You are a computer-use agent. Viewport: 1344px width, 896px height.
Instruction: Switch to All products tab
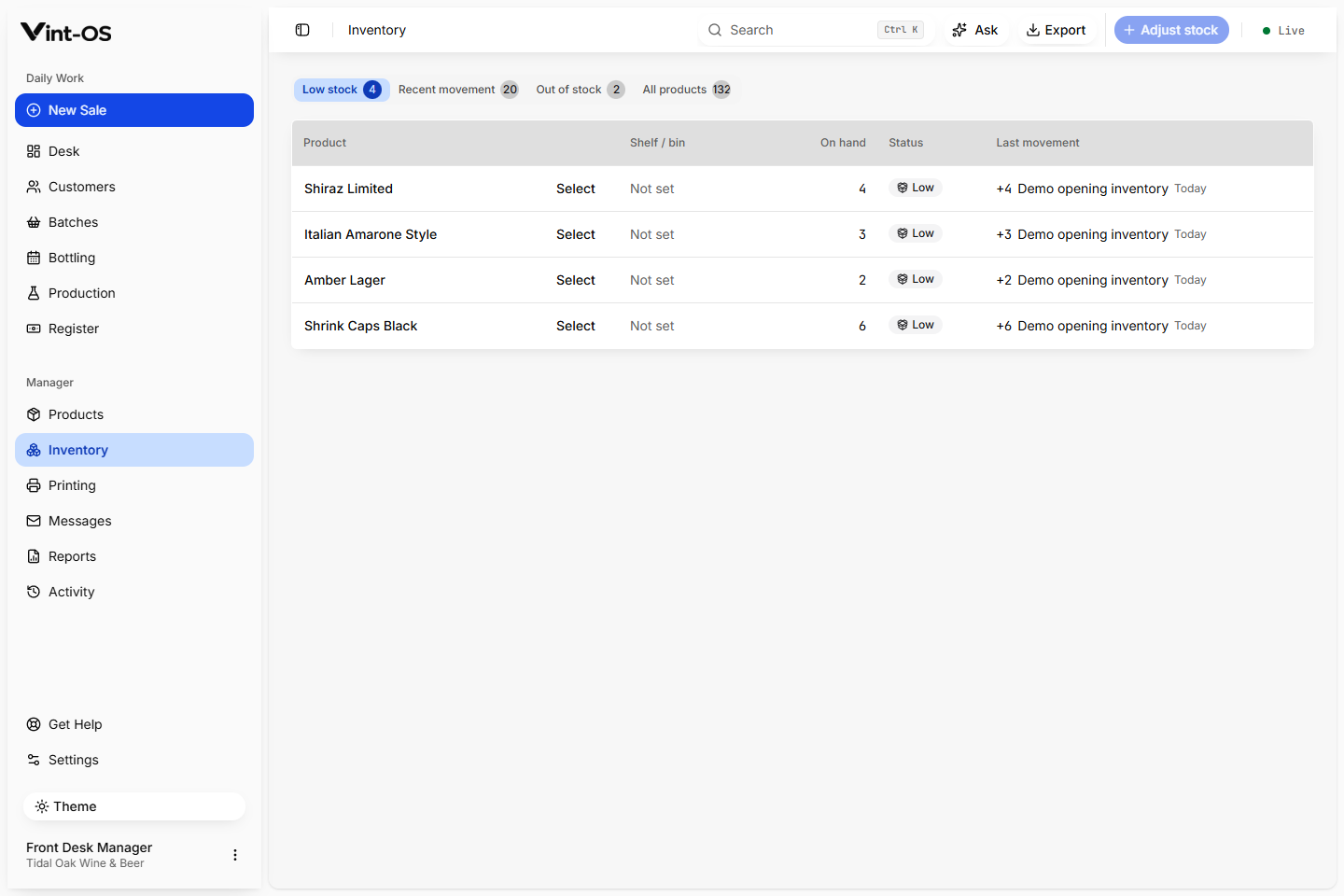(x=686, y=90)
